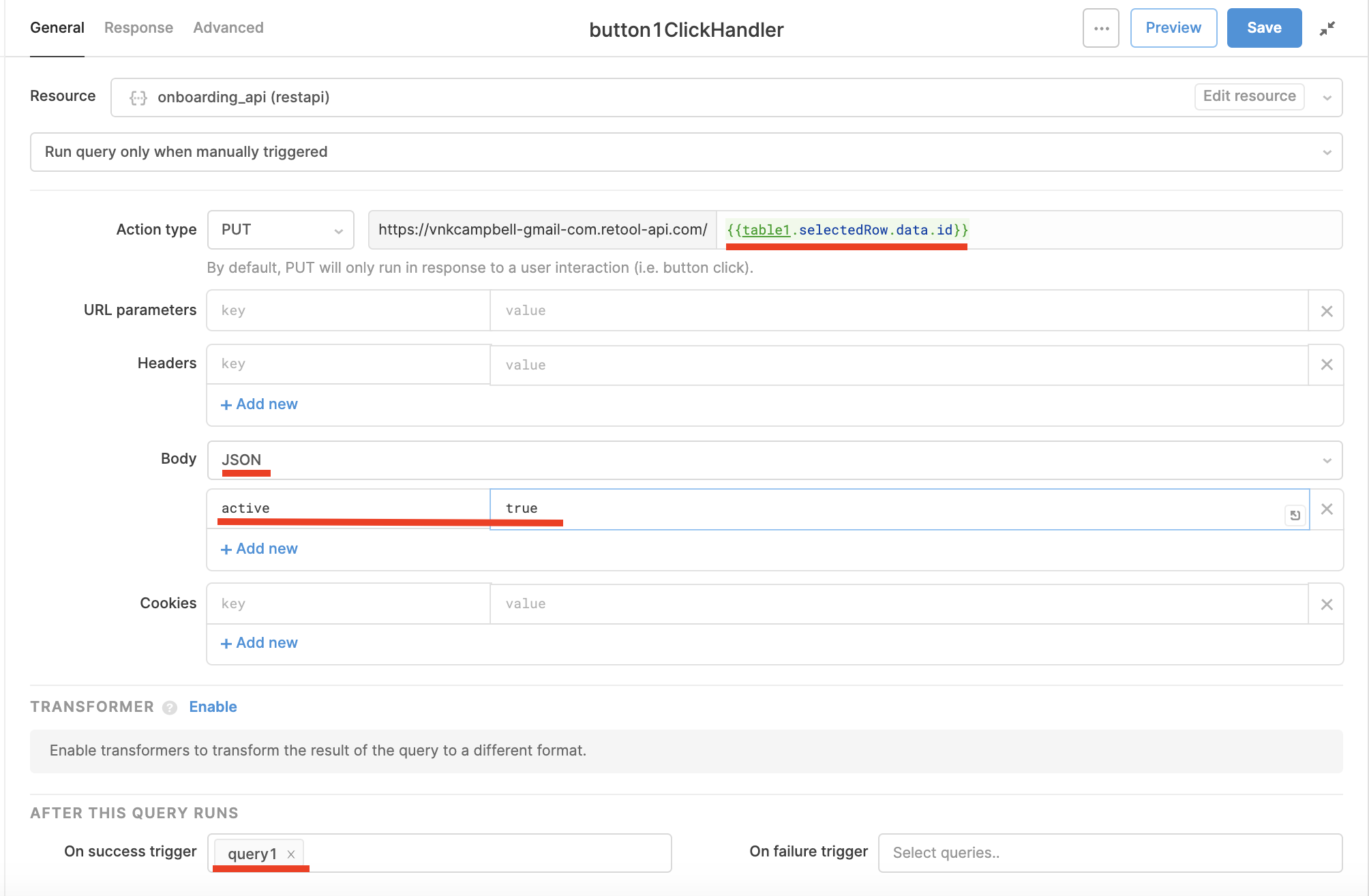Focus the Cookies value field
Screen dimensions: 1369x896
tap(899, 604)
